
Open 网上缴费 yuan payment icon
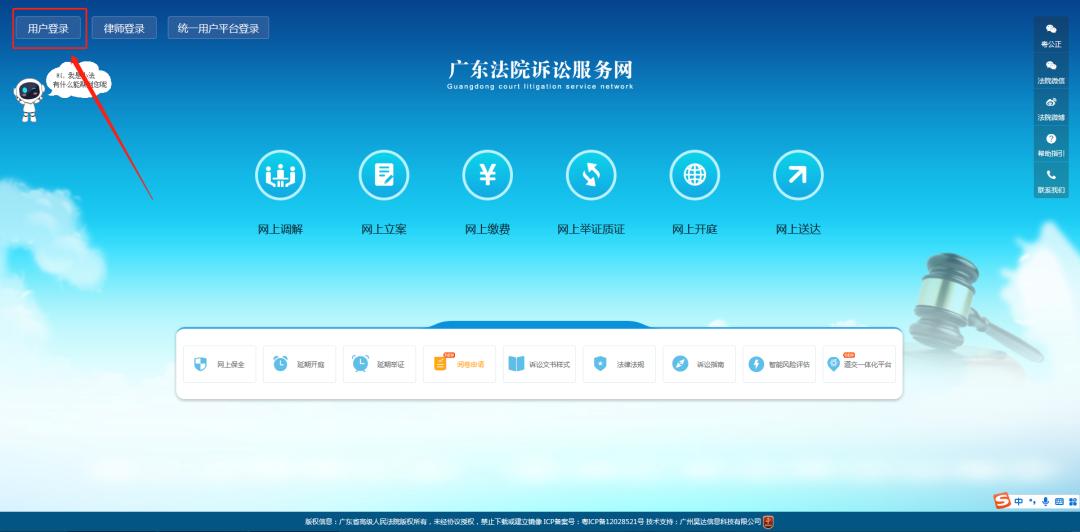tap(487, 175)
